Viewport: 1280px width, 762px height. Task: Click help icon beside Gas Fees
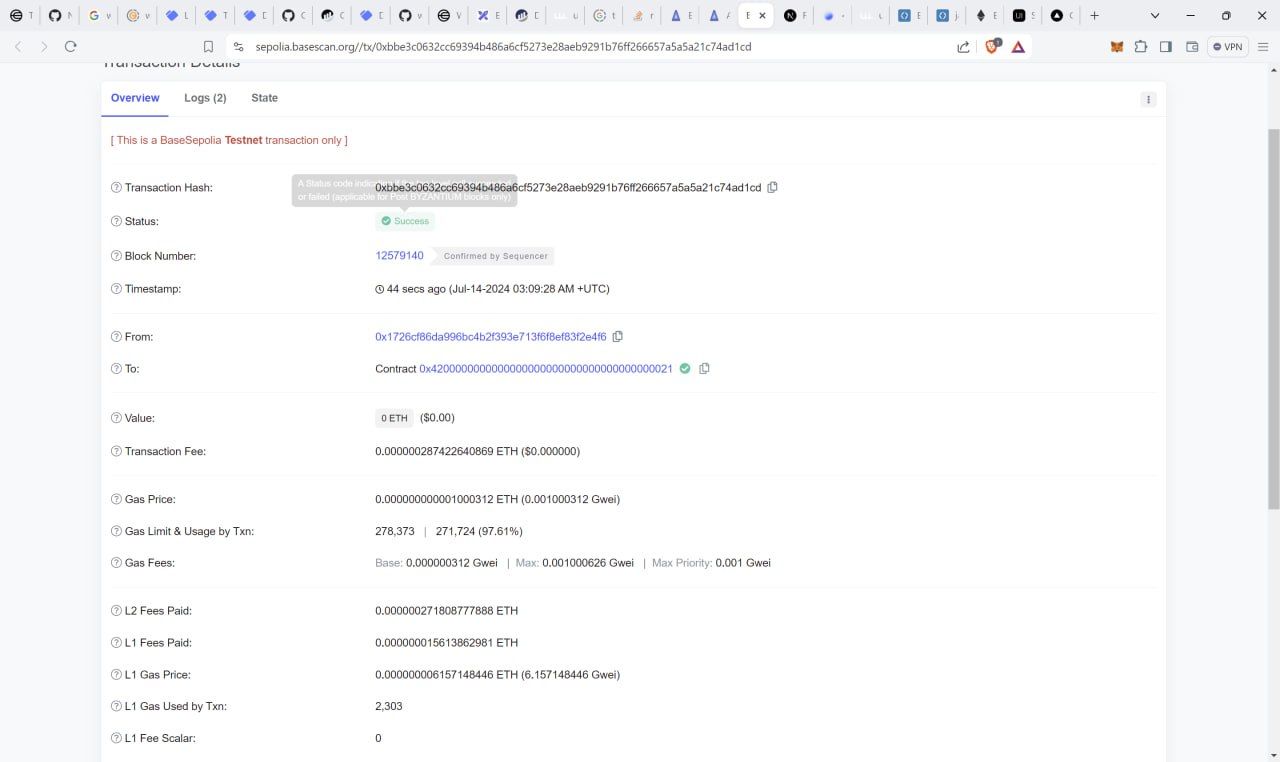coord(116,563)
